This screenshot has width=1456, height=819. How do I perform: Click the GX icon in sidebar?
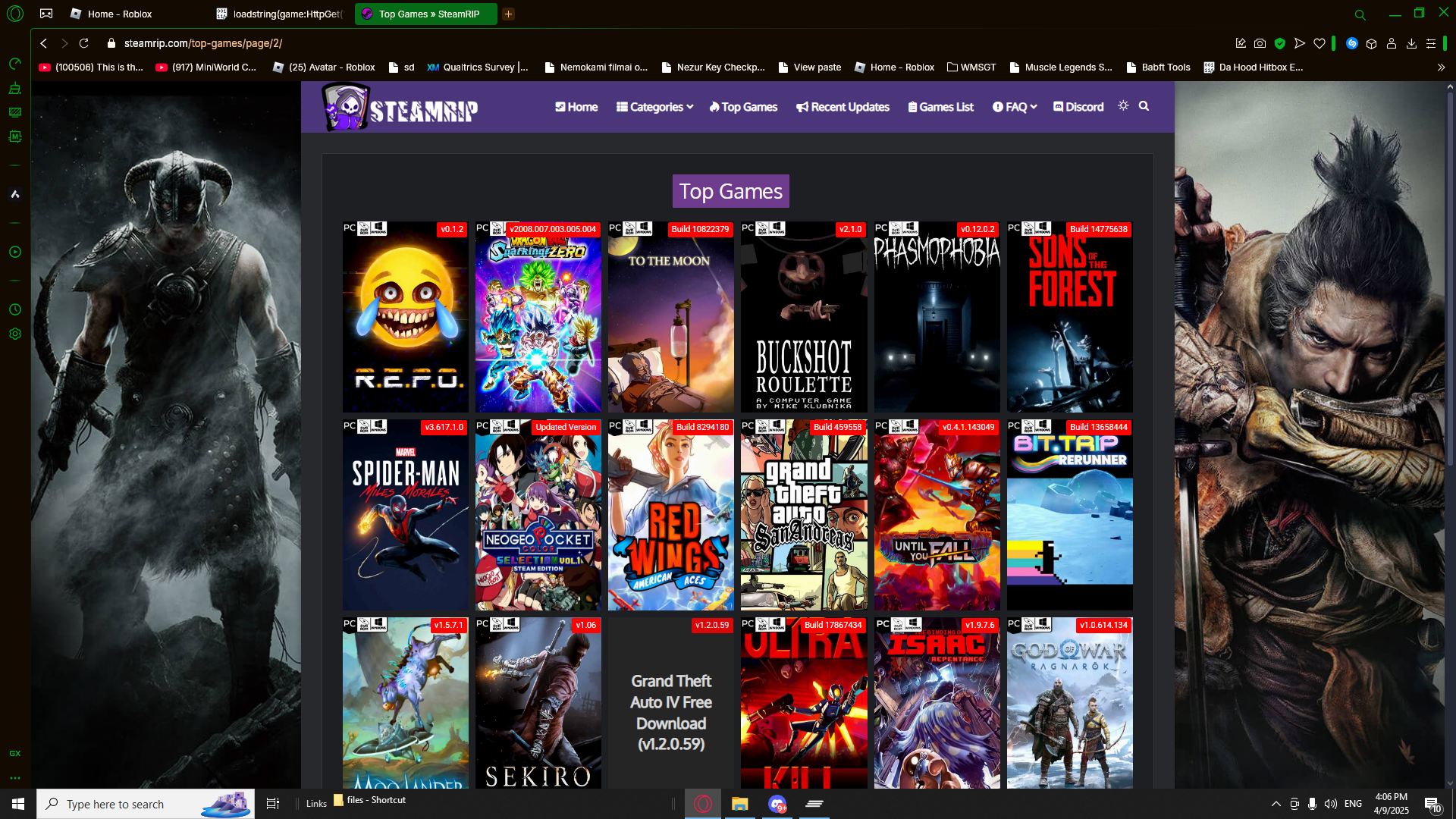point(14,753)
